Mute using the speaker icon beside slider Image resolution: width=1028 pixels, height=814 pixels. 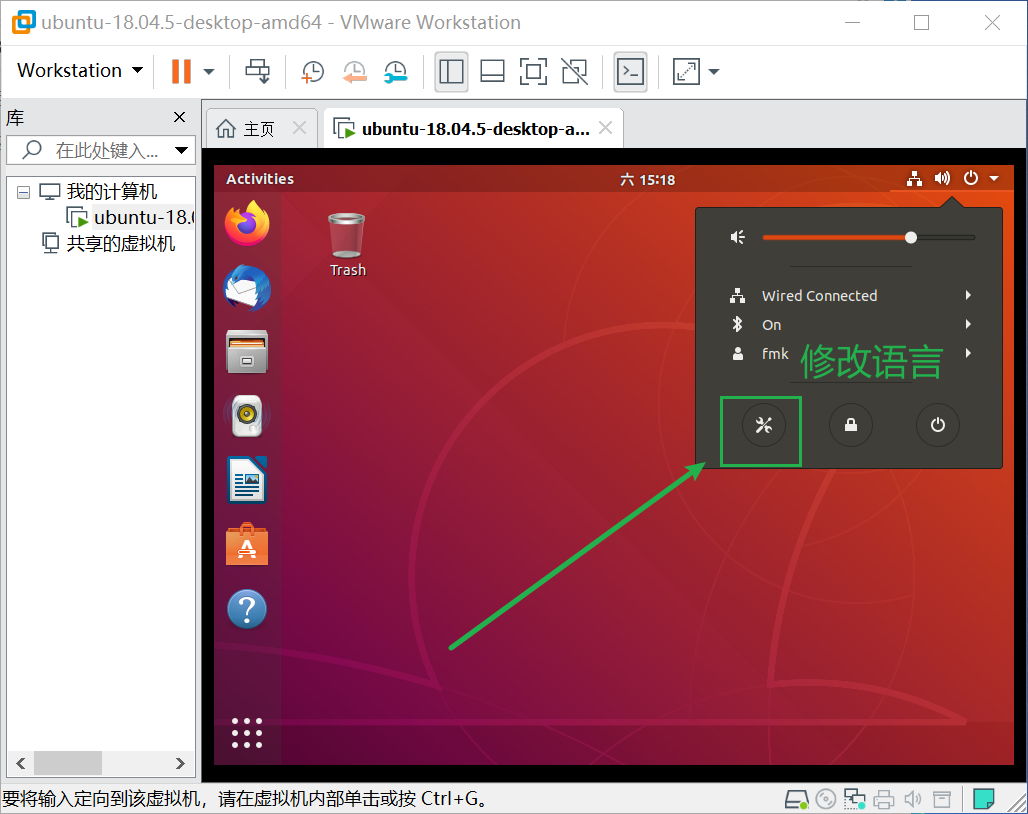click(x=738, y=237)
